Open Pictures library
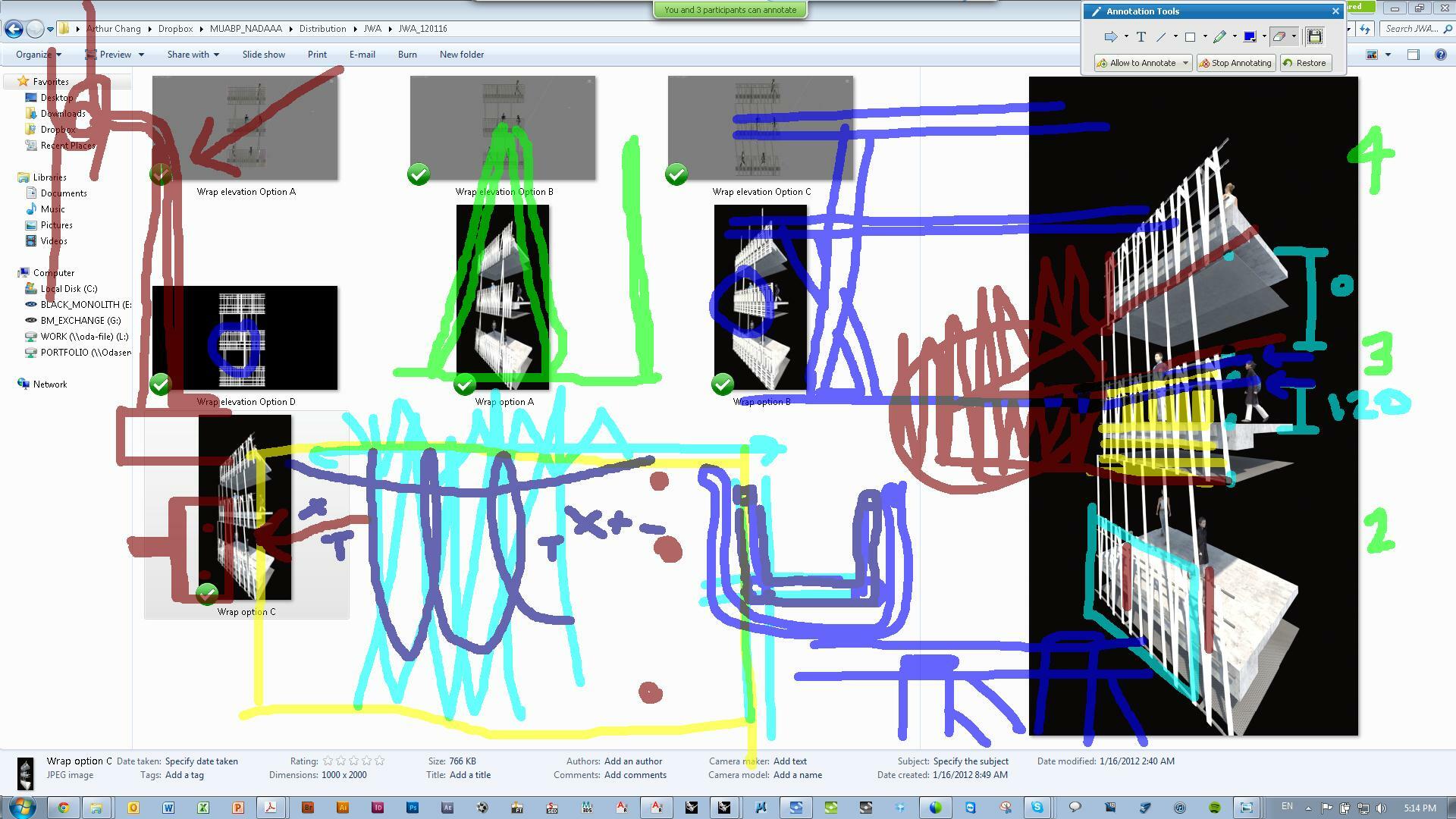This screenshot has width=1456, height=819. [56, 225]
